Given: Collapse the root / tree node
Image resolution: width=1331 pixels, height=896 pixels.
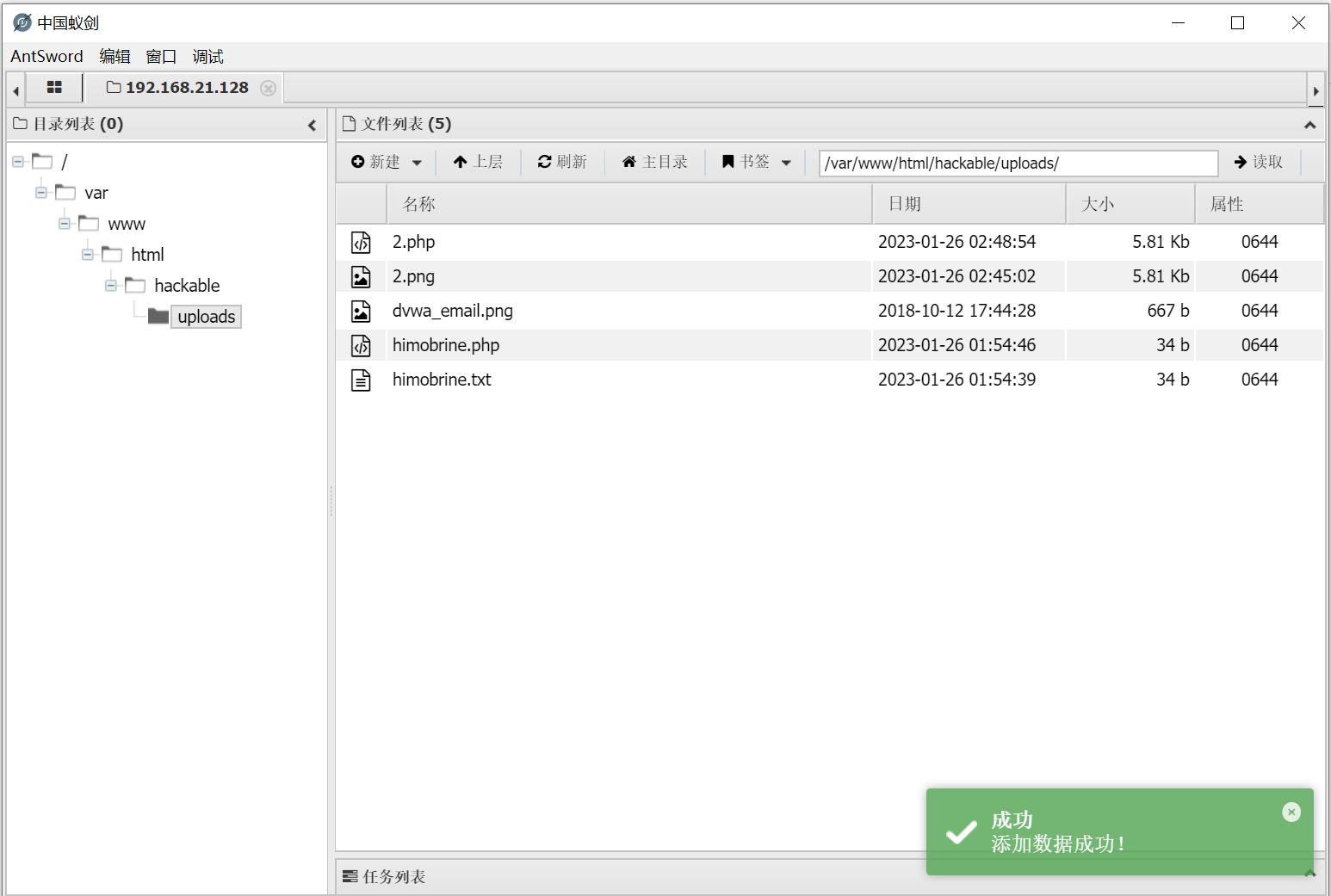Looking at the screenshot, I should 18,161.
